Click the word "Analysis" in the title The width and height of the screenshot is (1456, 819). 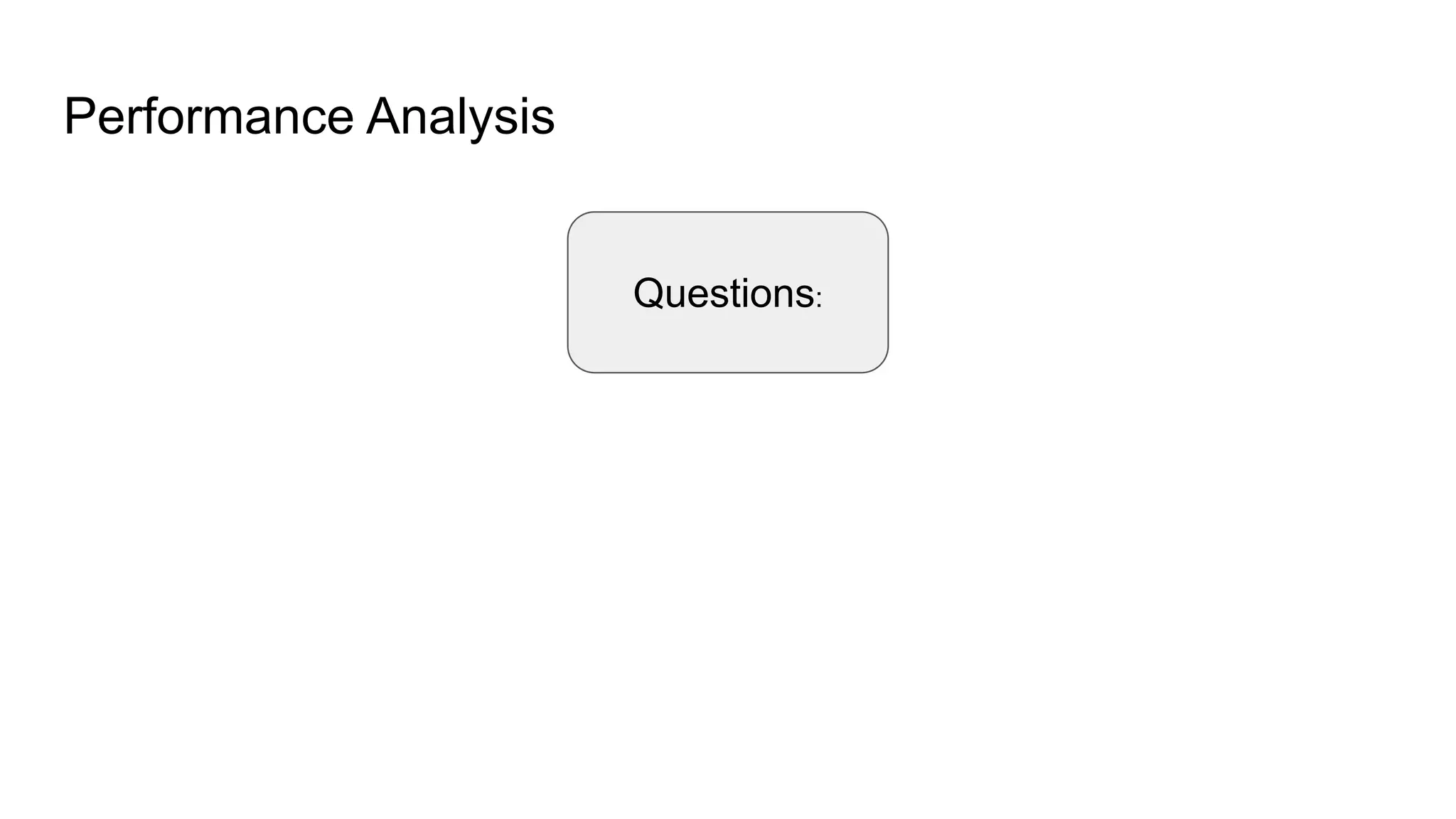[x=460, y=117]
